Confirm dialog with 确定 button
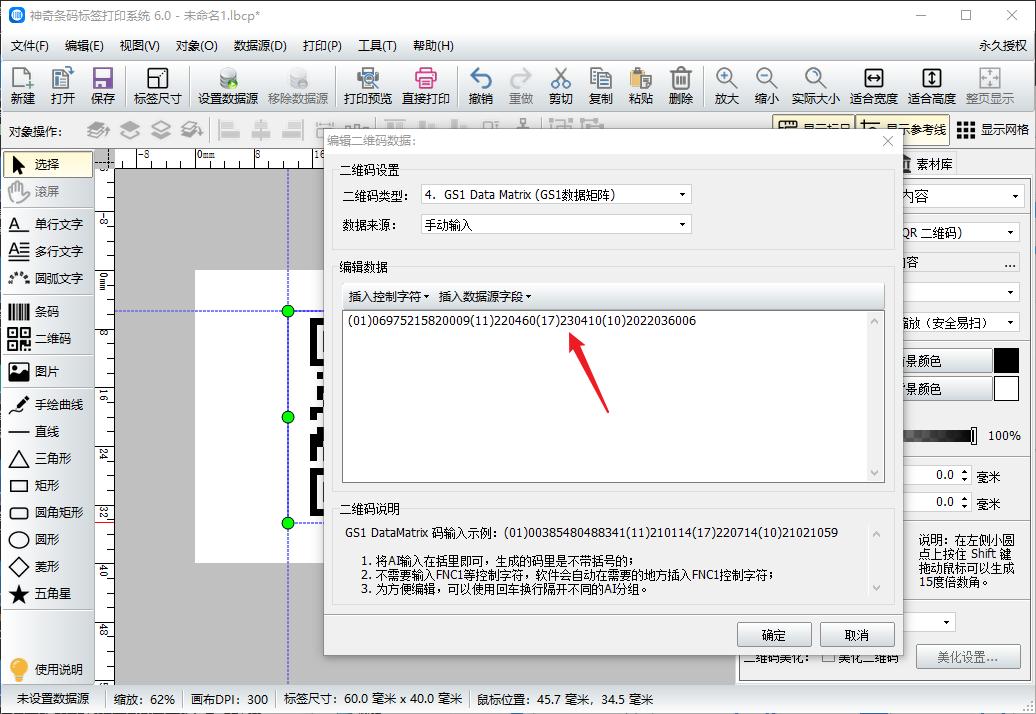 point(774,635)
